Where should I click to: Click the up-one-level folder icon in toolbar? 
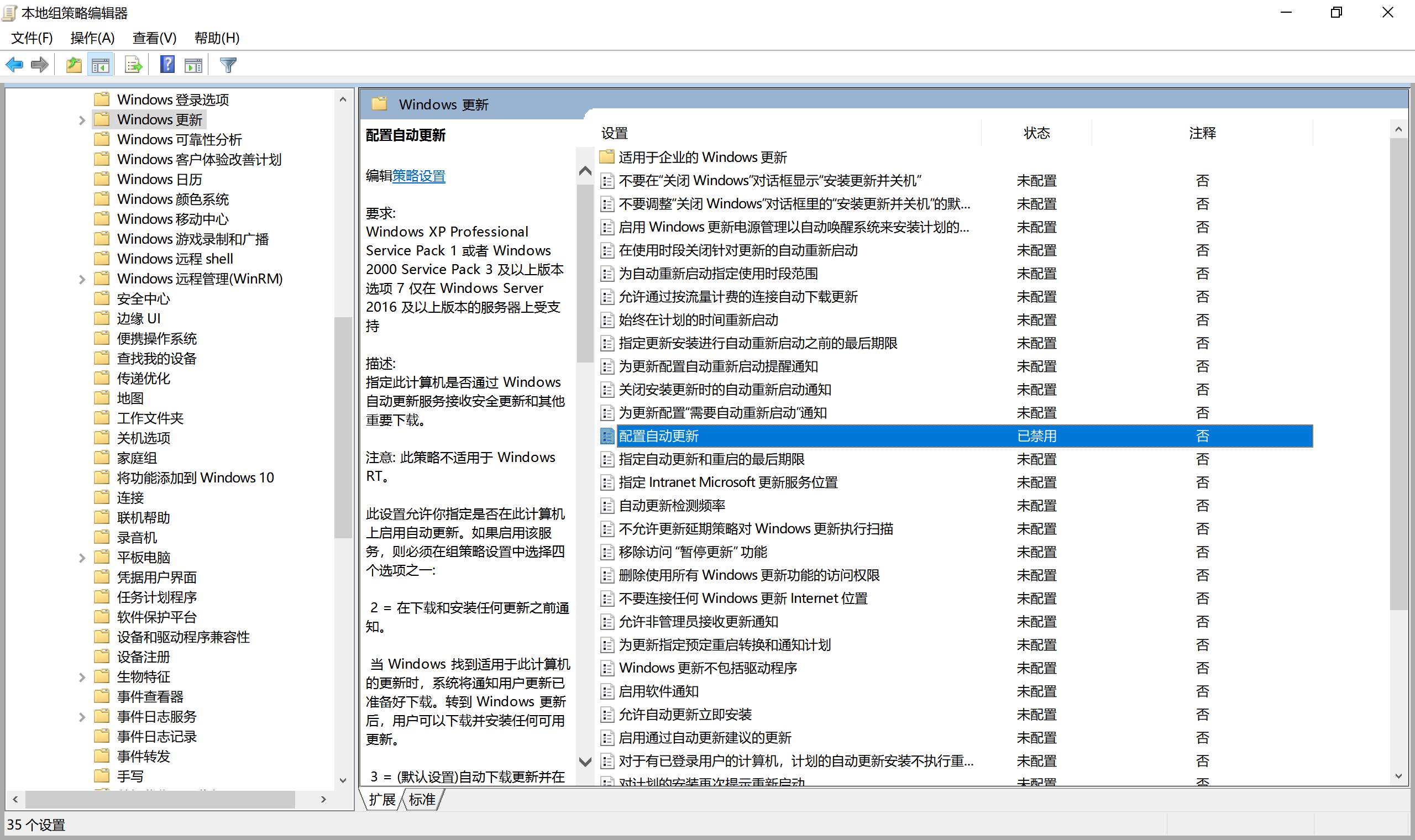pos(73,64)
